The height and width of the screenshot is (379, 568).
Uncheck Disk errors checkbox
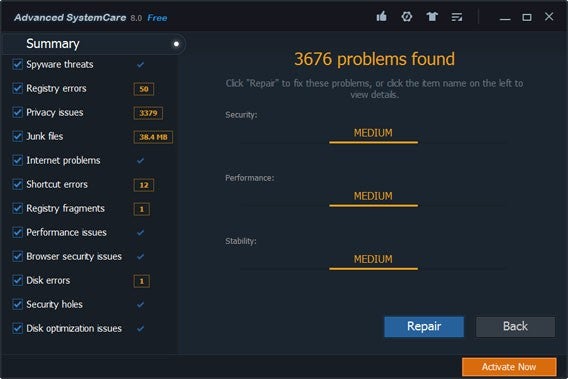coord(17,280)
